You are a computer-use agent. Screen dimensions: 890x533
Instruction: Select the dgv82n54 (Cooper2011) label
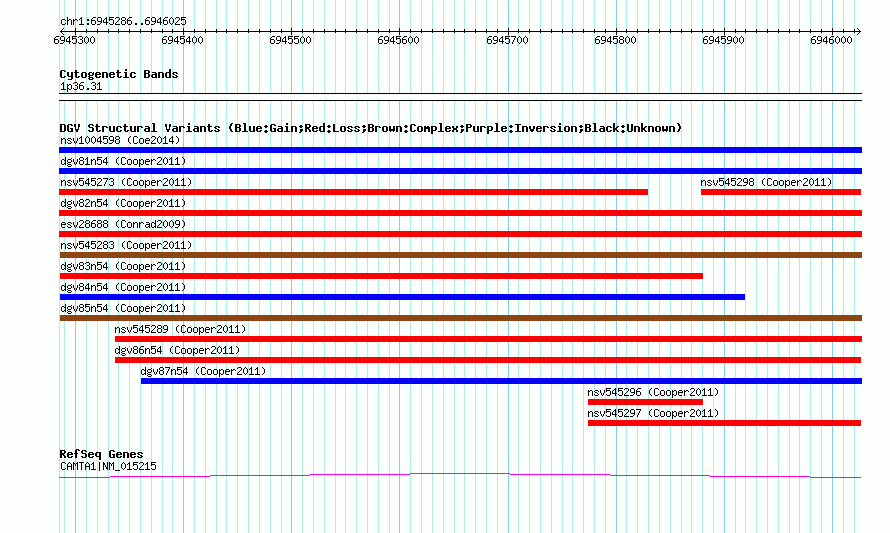[x=123, y=203]
